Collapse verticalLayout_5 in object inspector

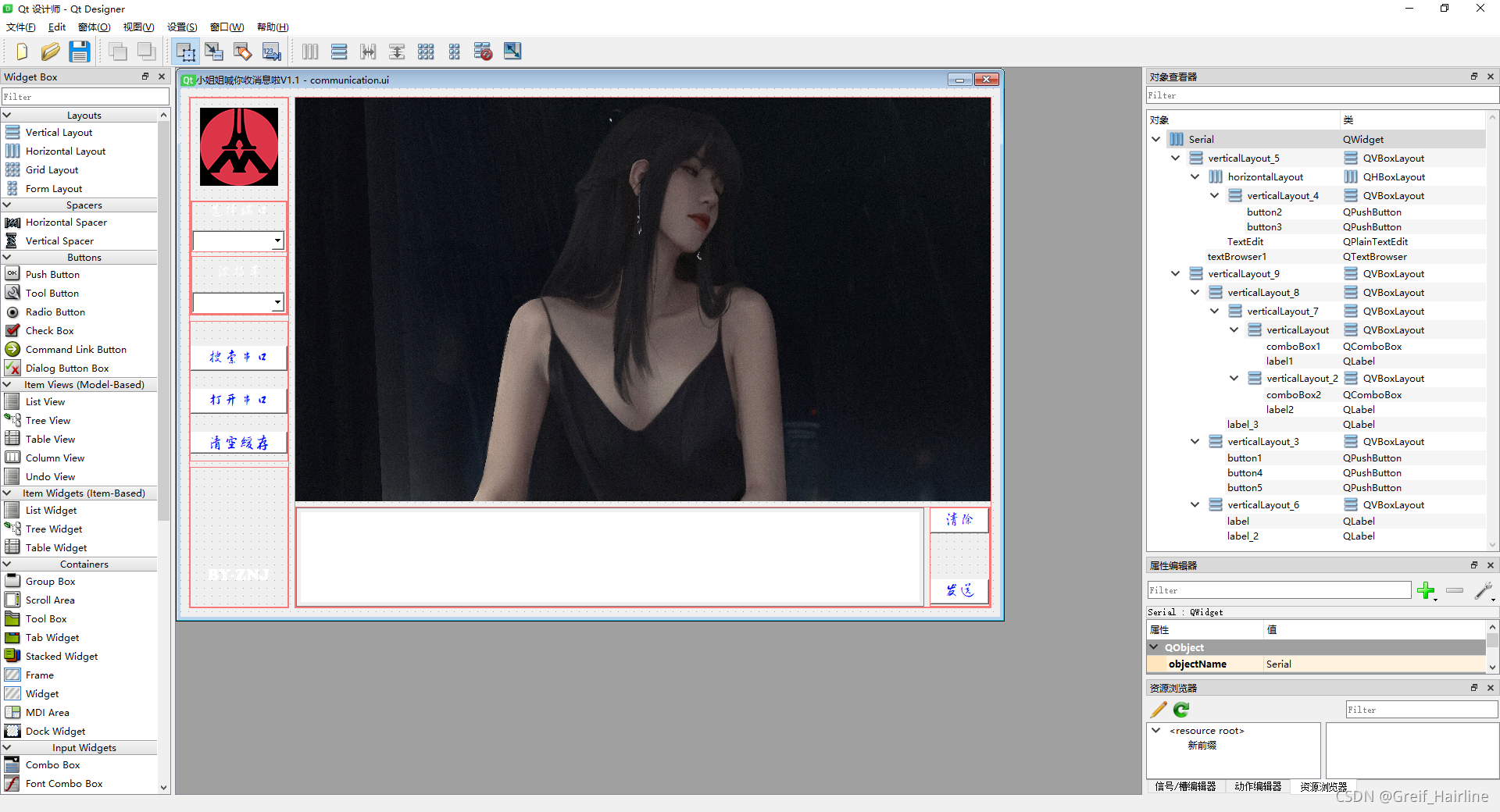(1176, 158)
